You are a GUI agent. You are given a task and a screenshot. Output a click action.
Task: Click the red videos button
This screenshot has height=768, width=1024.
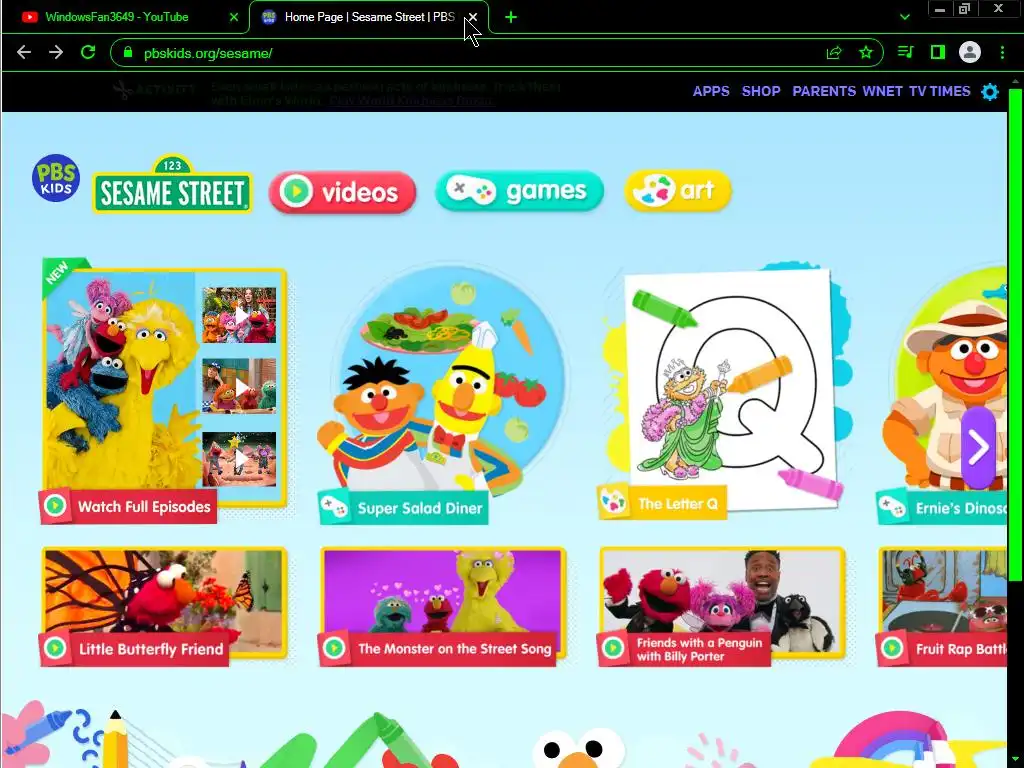pyautogui.click(x=342, y=192)
